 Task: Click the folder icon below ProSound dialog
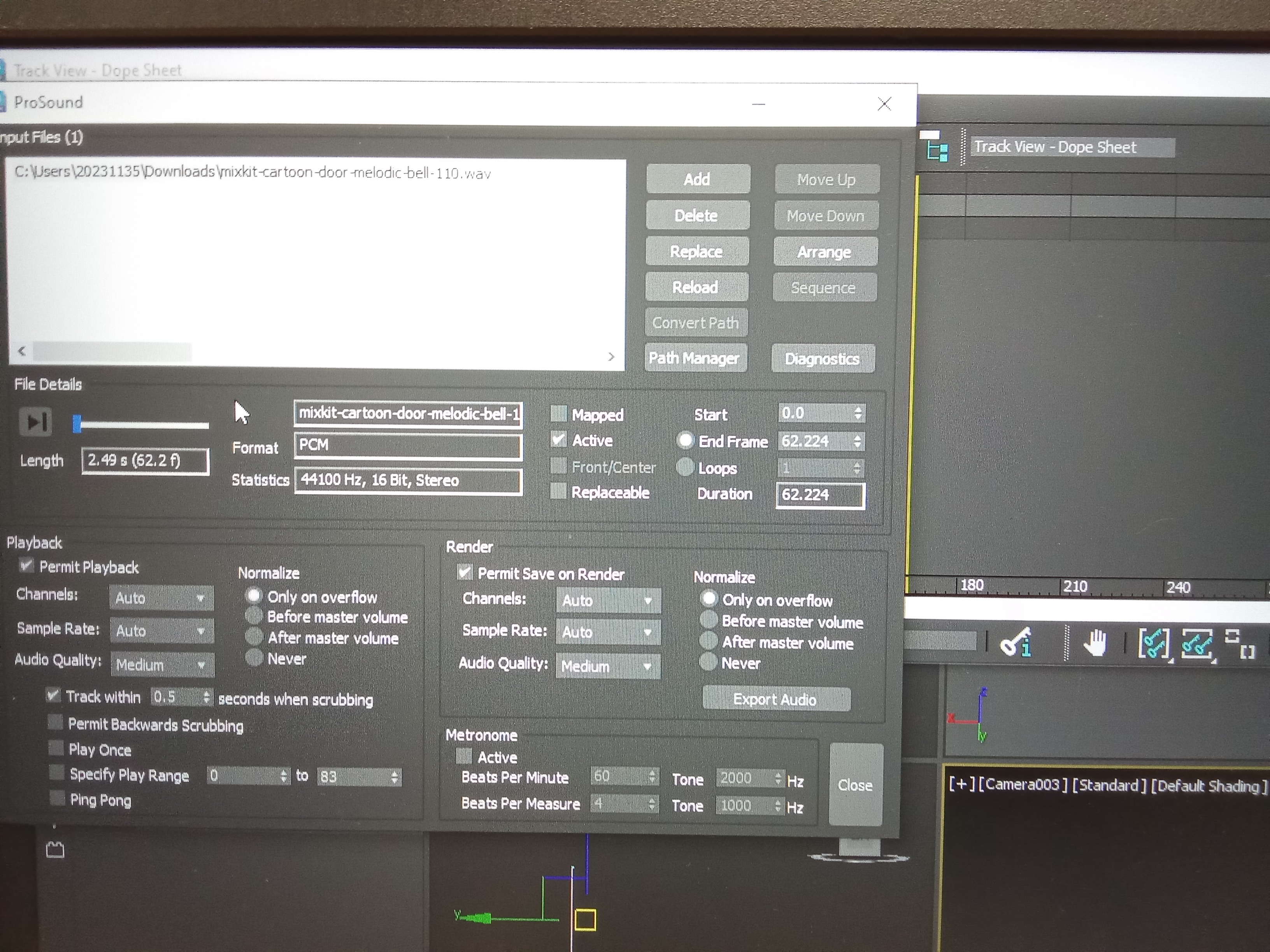(x=55, y=849)
